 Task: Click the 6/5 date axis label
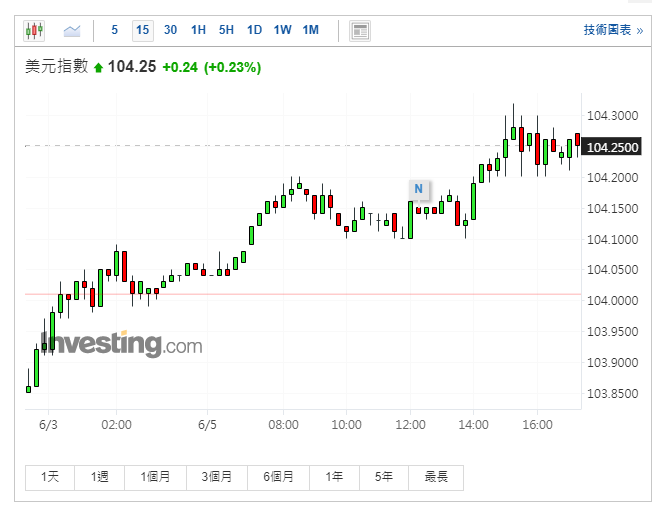(x=207, y=425)
